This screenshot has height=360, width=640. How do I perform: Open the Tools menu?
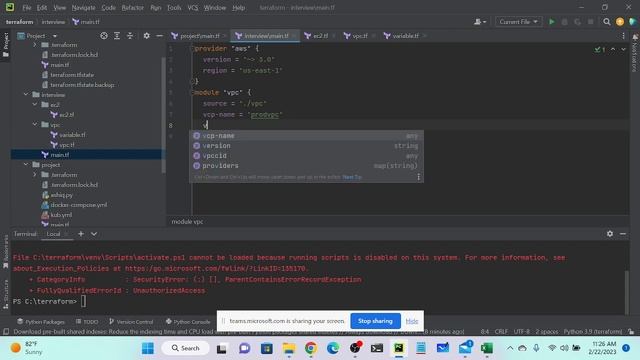point(174,7)
